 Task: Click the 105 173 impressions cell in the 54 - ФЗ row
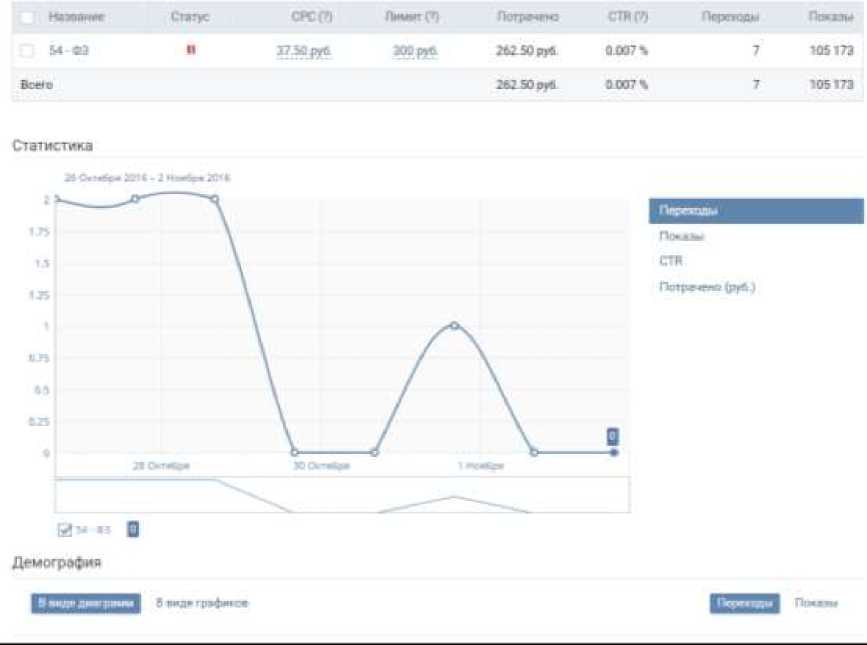click(x=832, y=51)
